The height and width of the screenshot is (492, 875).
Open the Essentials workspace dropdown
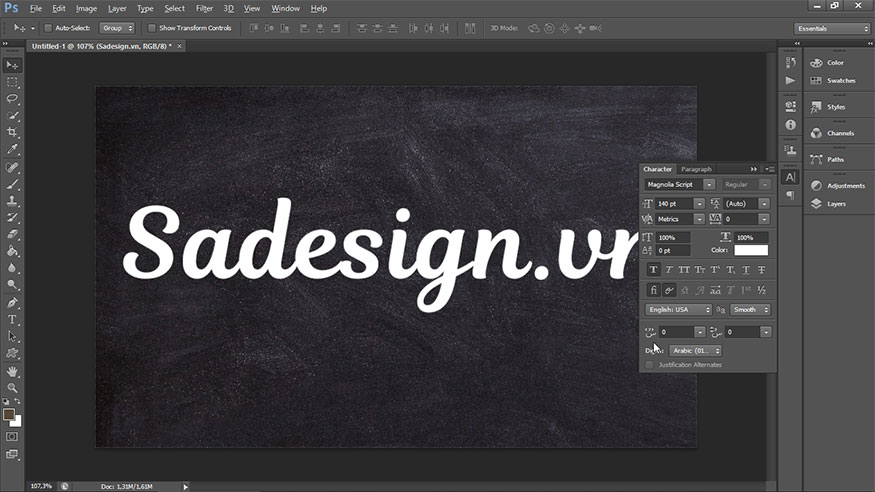[831, 28]
